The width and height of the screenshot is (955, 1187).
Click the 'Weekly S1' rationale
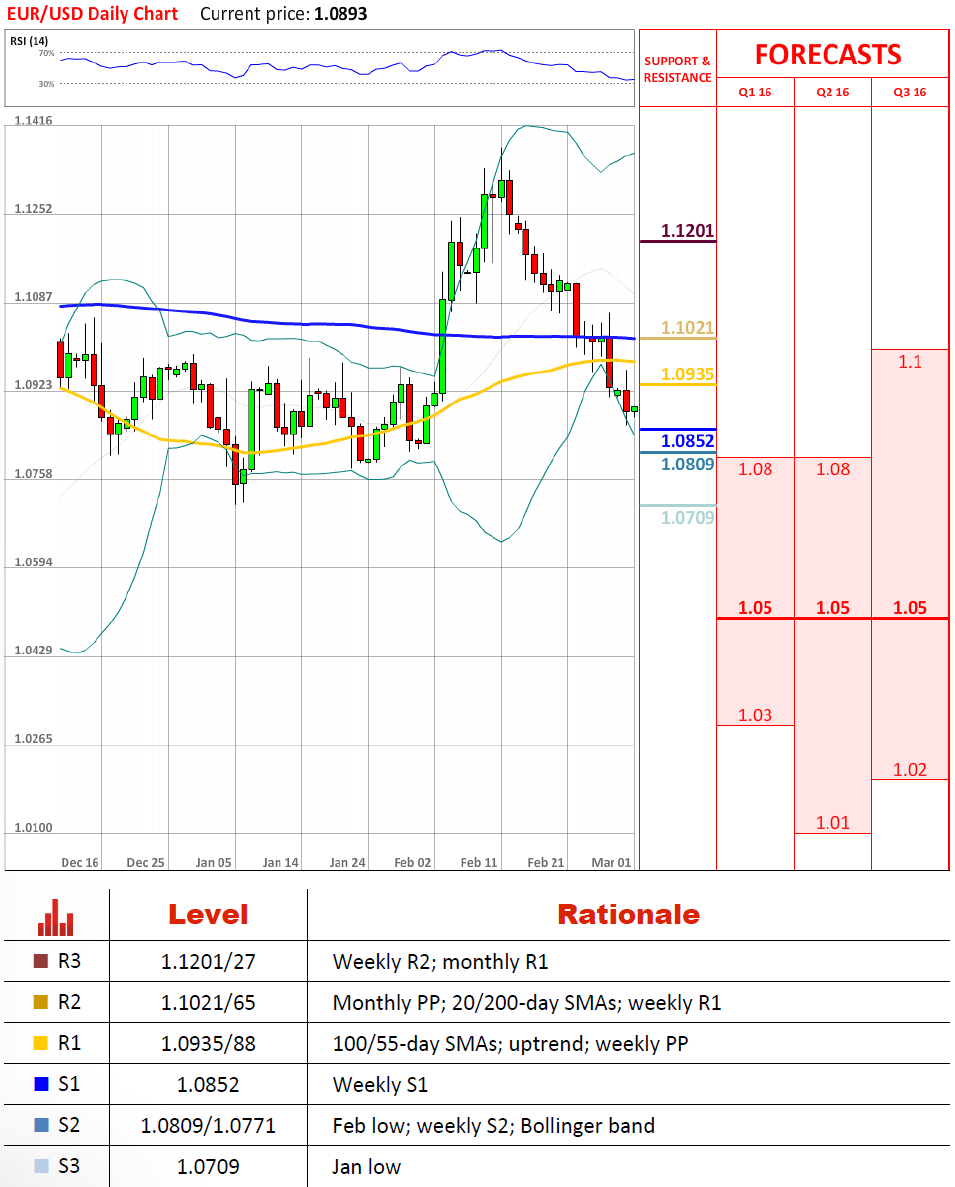pos(380,1084)
